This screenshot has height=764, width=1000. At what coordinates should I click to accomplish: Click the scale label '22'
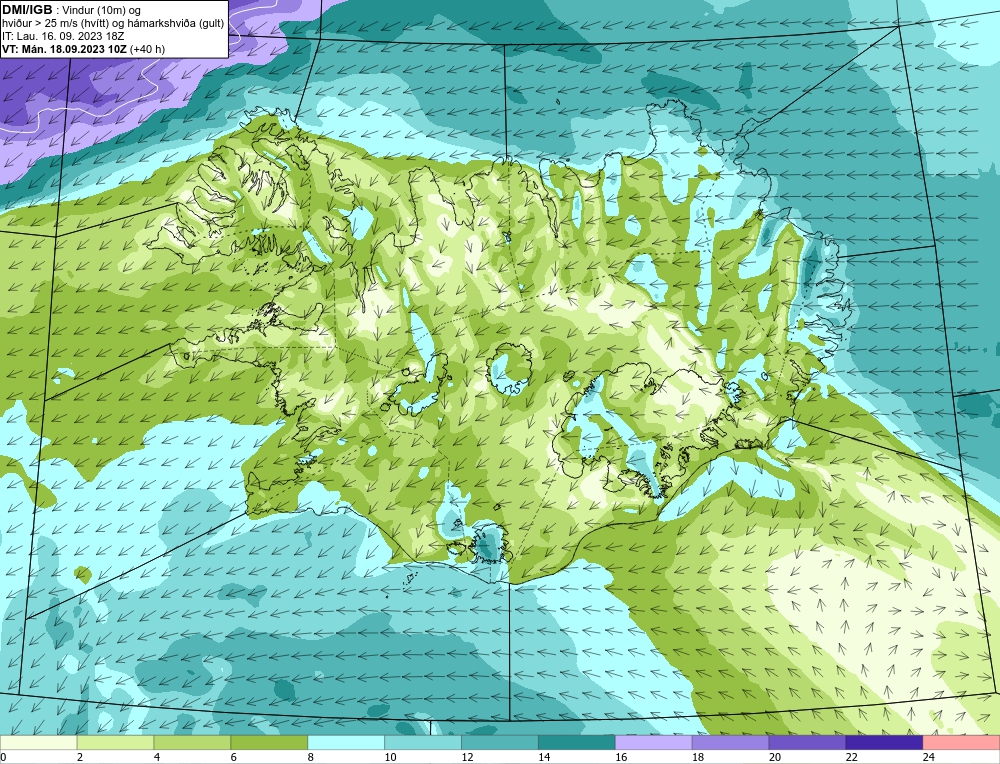point(851,757)
